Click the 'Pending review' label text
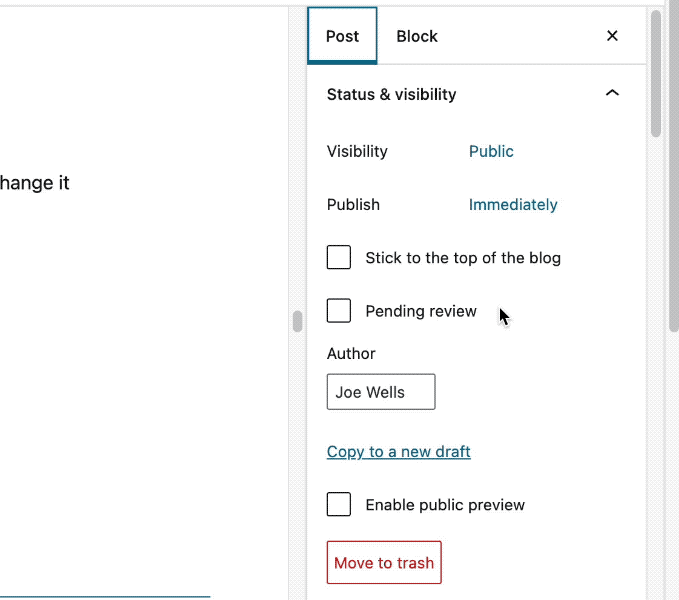Screen dimensions: 679x600 [421, 311]
